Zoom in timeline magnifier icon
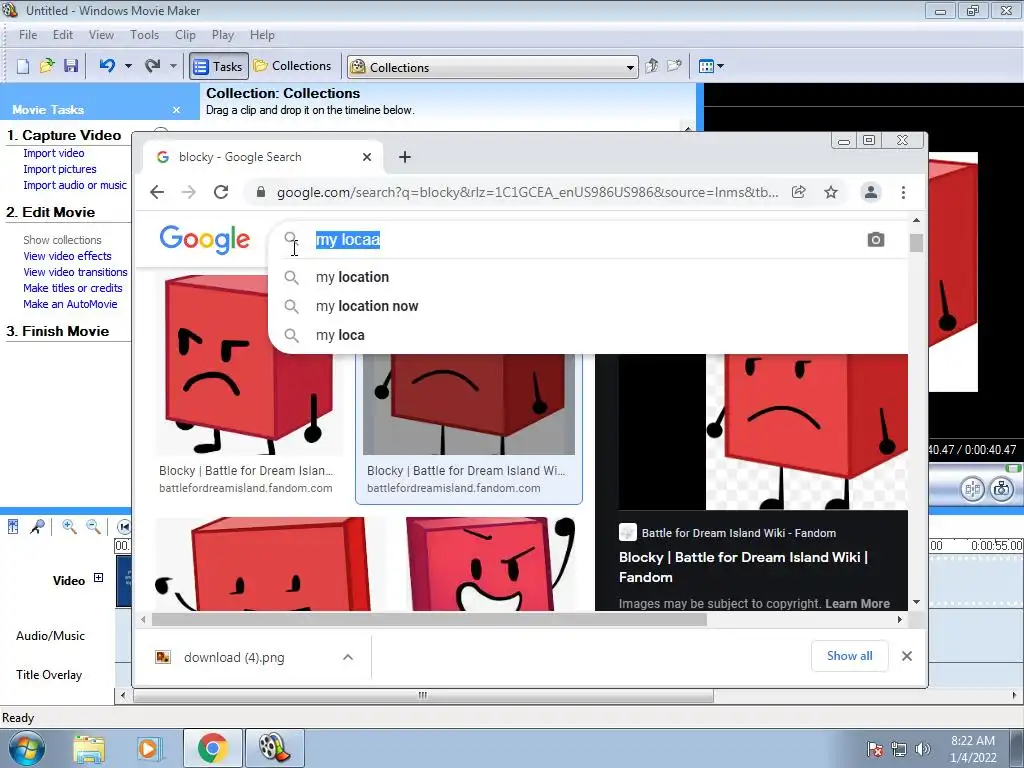This screenshot has width=1024, height=768. coord(69,526)
